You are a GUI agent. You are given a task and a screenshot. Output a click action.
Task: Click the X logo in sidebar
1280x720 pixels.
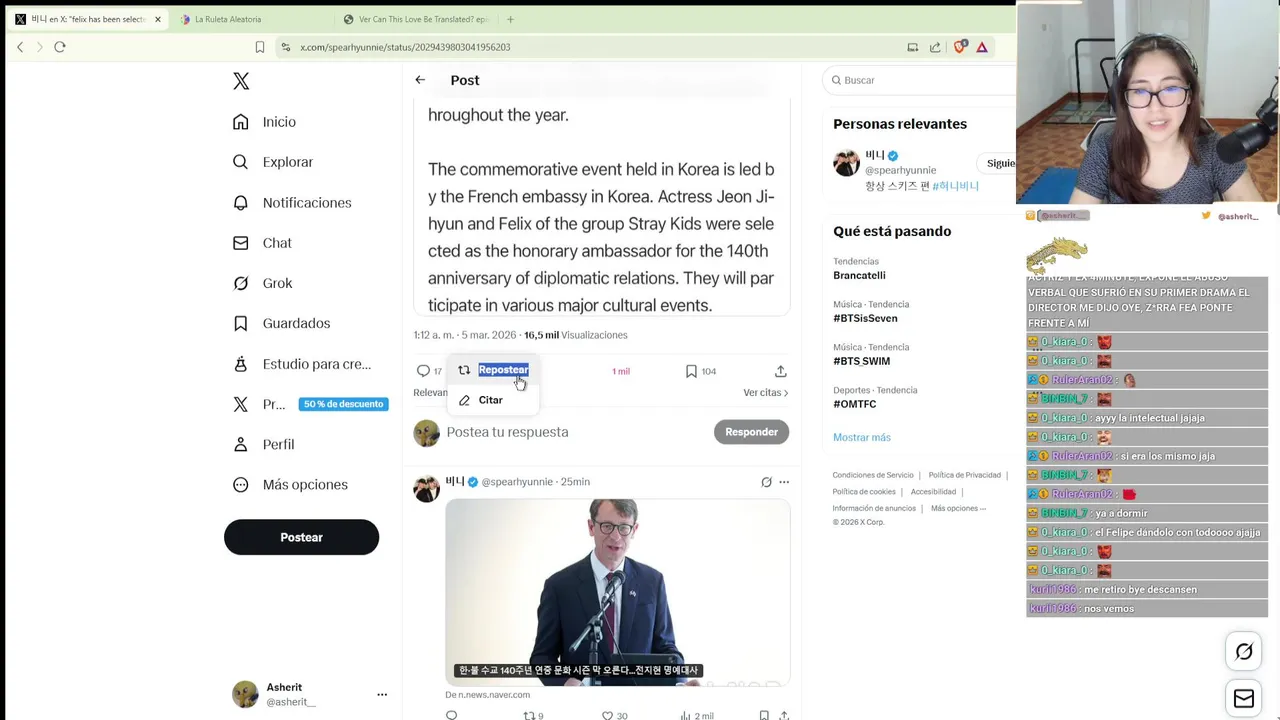coord(241,81)
